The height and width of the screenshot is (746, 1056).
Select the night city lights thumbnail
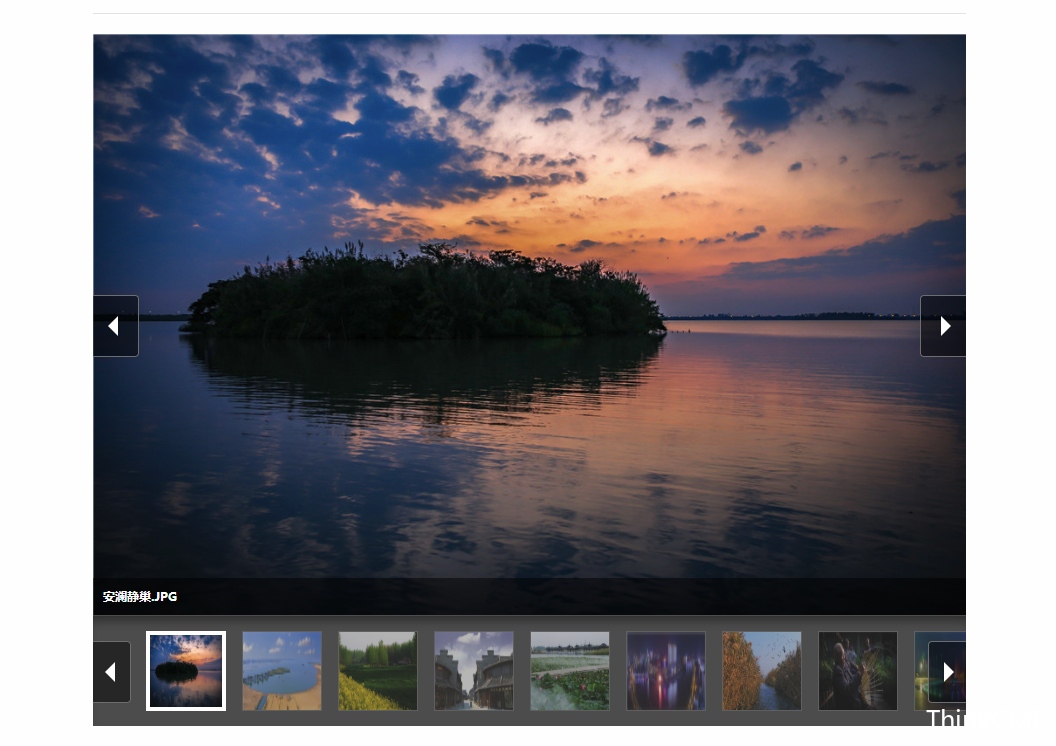click(666, 671)
